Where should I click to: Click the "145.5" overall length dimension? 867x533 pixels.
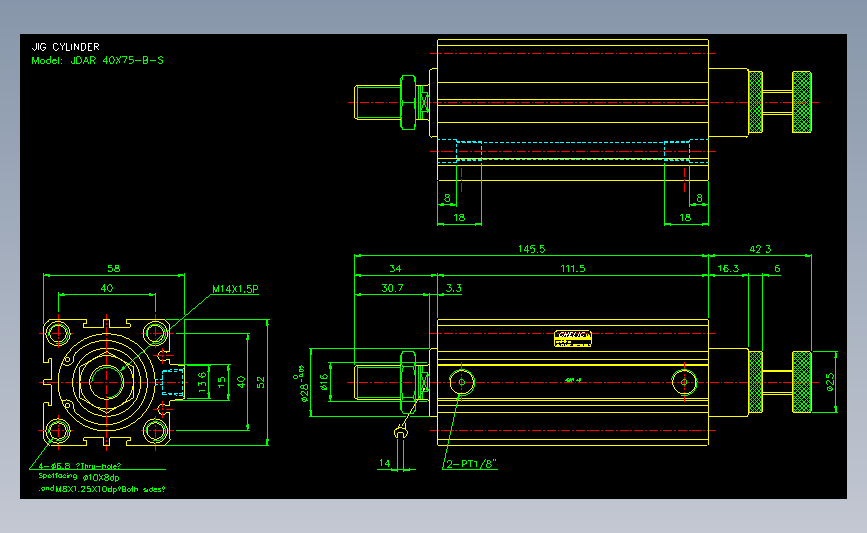coord(531,249)
